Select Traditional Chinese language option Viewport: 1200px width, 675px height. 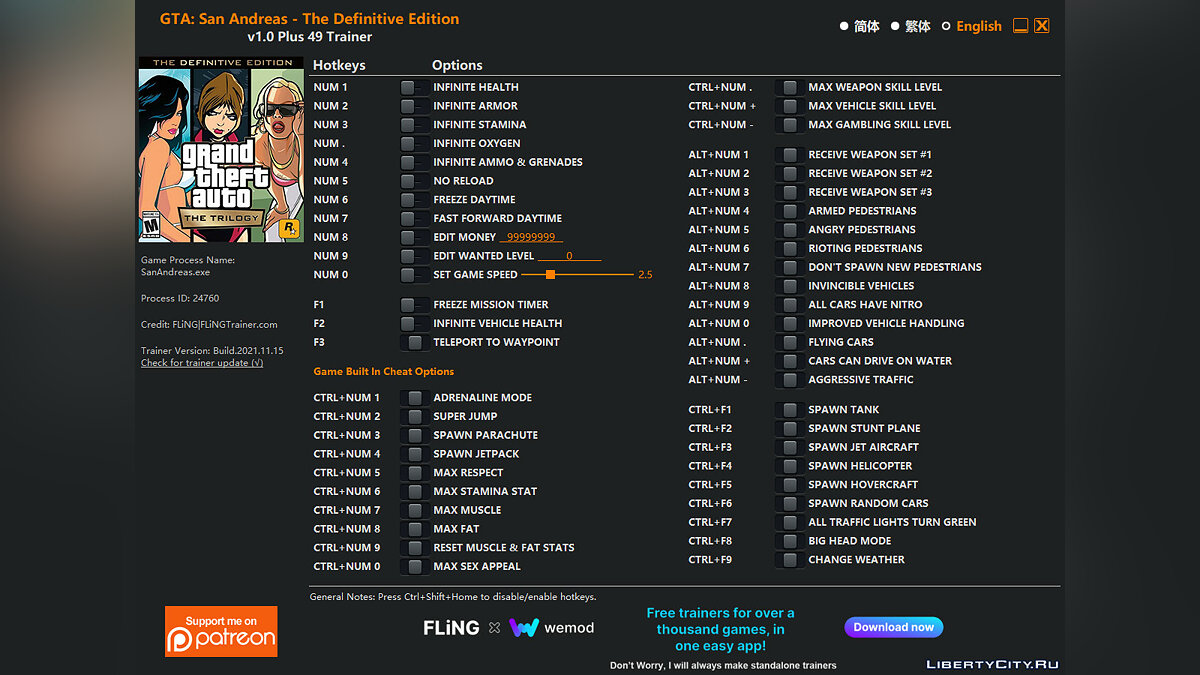pos(911,26)
